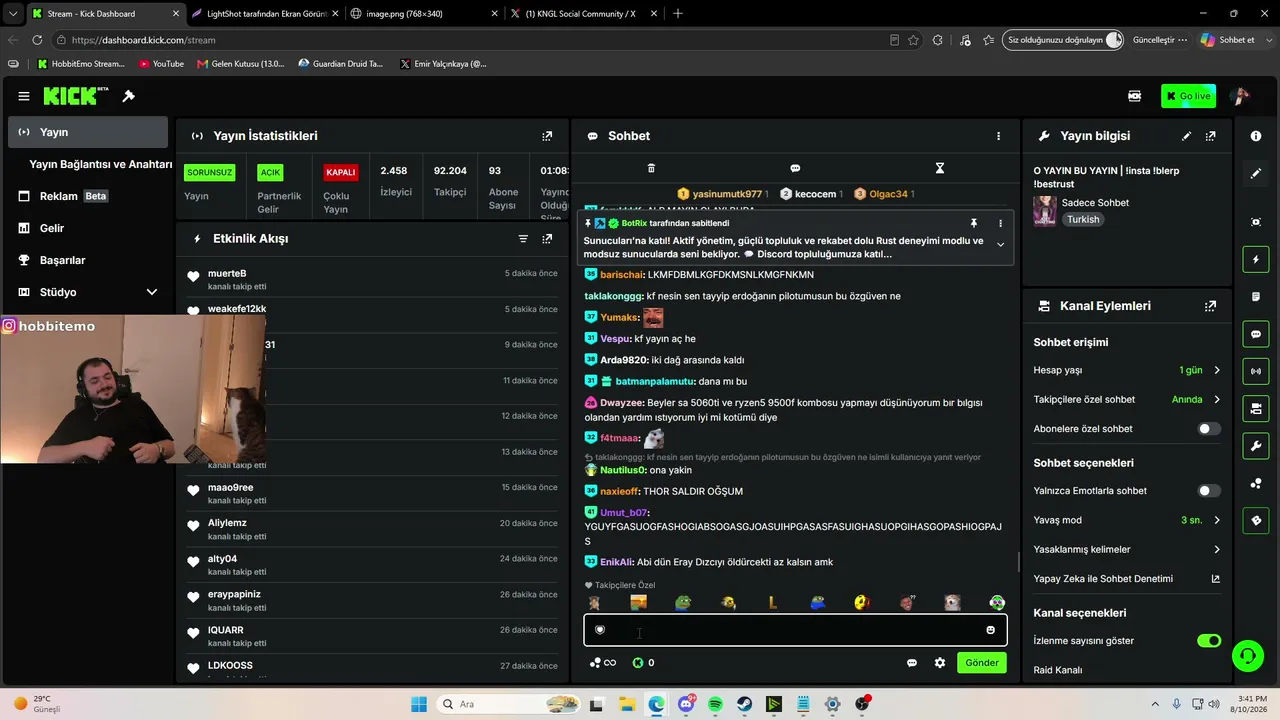1280x720 pixels.
Task: Select Yayın in the left sidebar
Action: pos(88,132)
